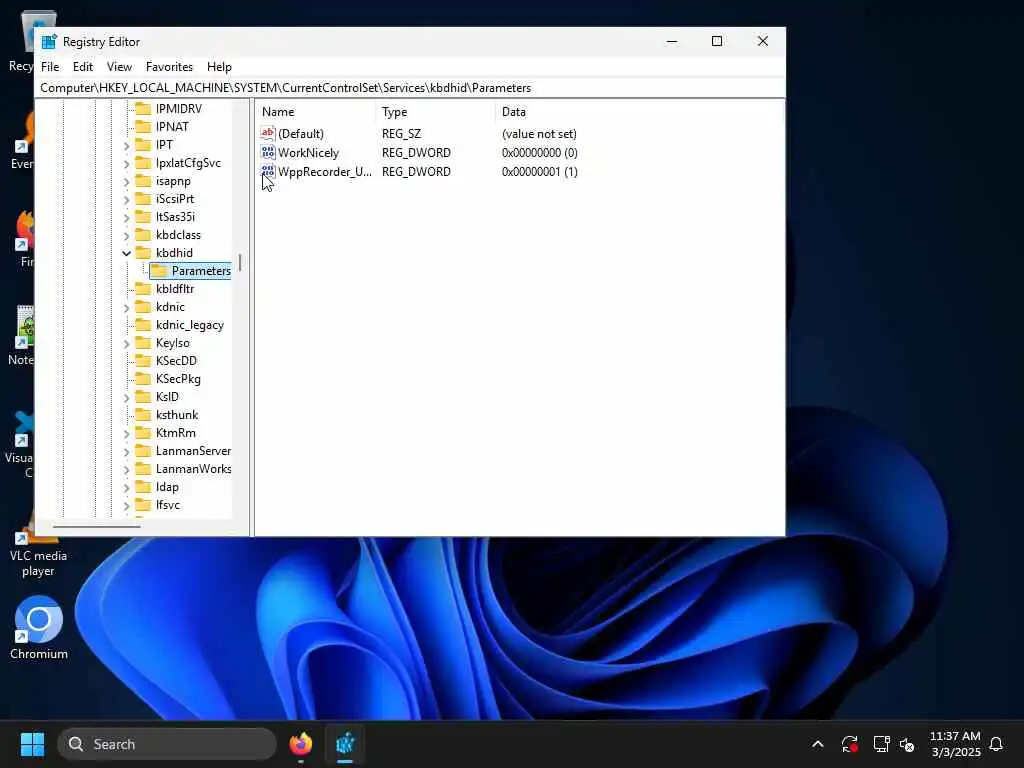
Task: Select the kbldfltr folder icon
Action: 142,289
